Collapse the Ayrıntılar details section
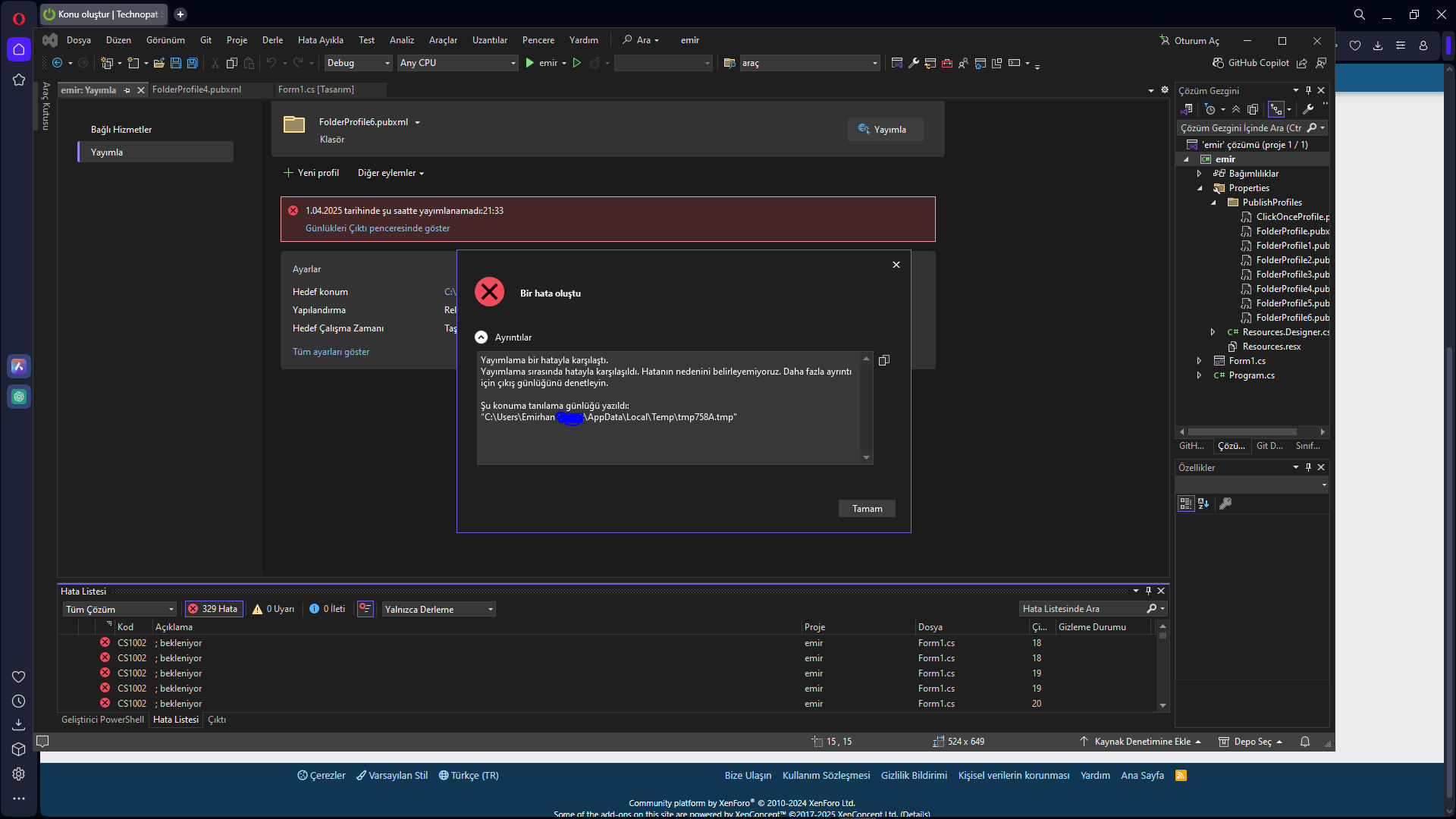 [482, 337]
